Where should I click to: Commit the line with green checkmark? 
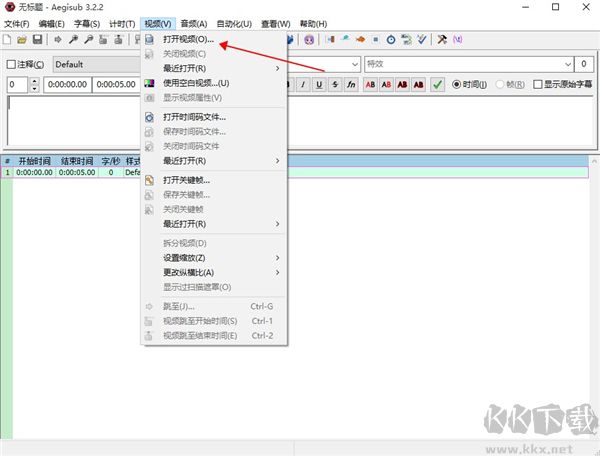click(439, 85)
